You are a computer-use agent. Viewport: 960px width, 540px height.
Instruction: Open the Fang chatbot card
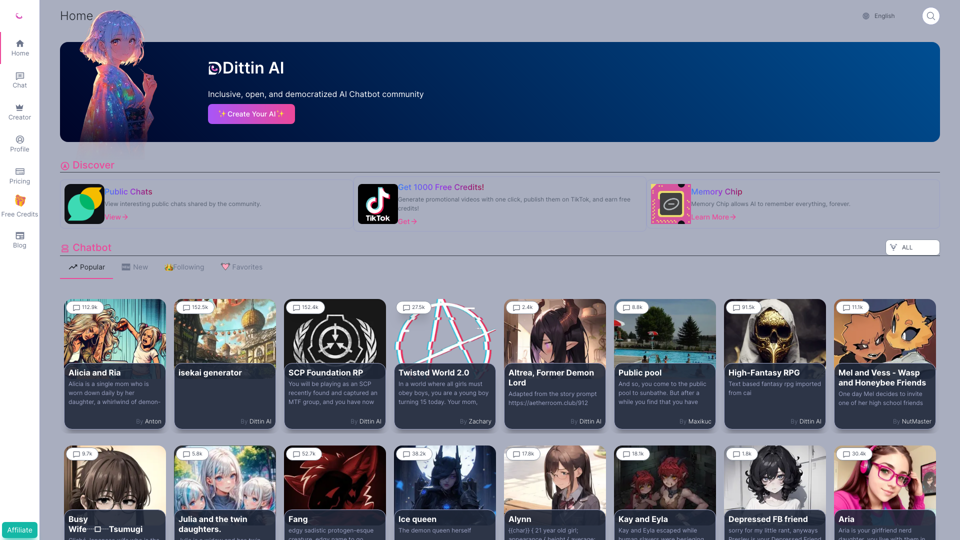pyautogui.click(x=335, y=492)
